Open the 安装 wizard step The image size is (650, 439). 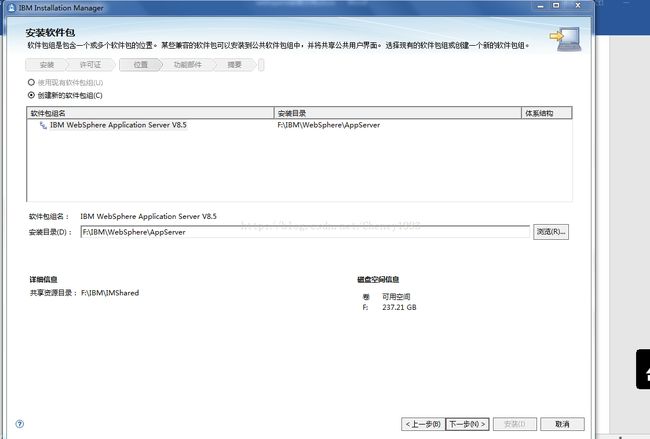(x=46, y=65)
